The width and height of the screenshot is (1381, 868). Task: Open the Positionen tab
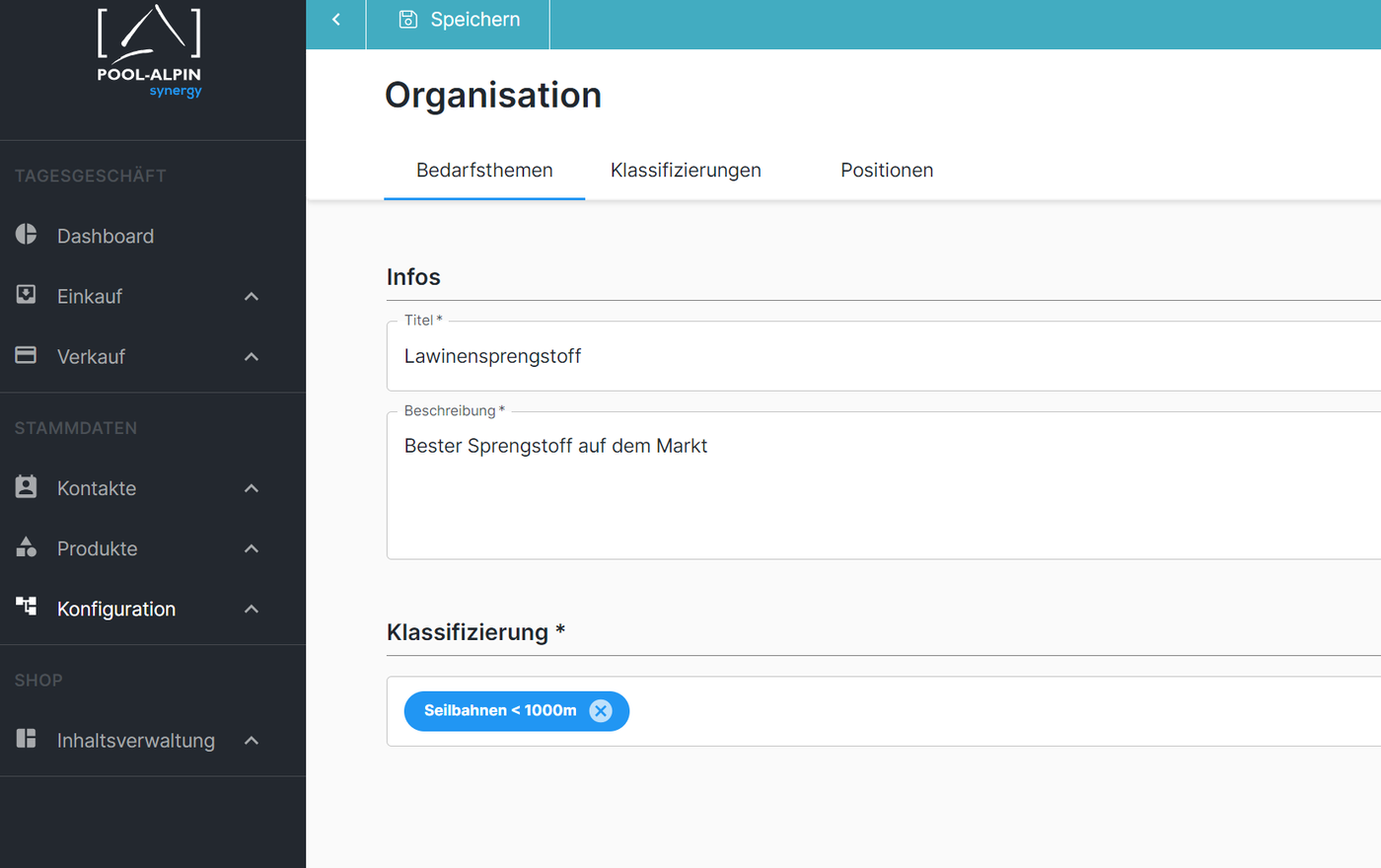point(886,171)
